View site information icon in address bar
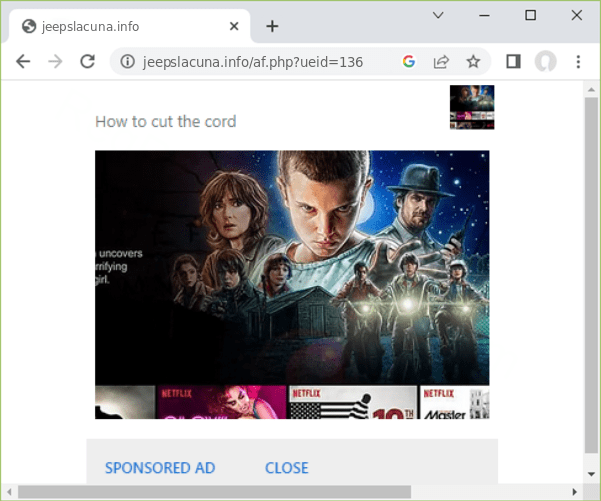Image resolution: width=601 pixels, height=501 pixels. pyautogui.click(x=127, y=62)
